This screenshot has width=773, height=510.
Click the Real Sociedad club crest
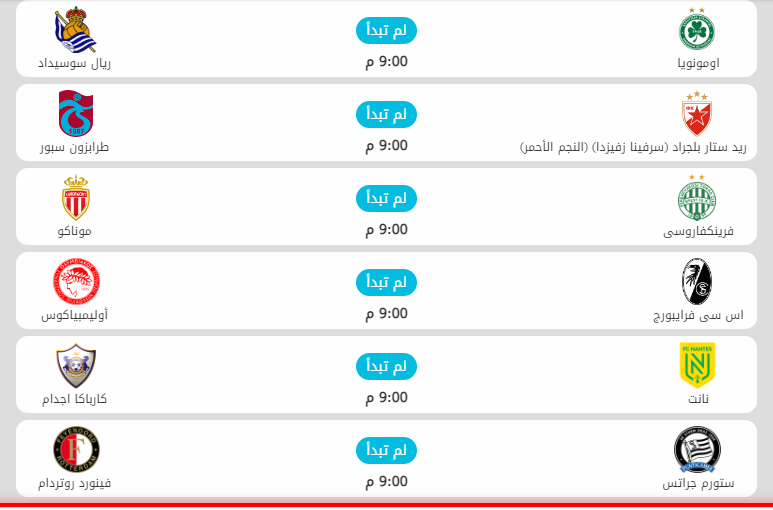(x=75, y=29)
